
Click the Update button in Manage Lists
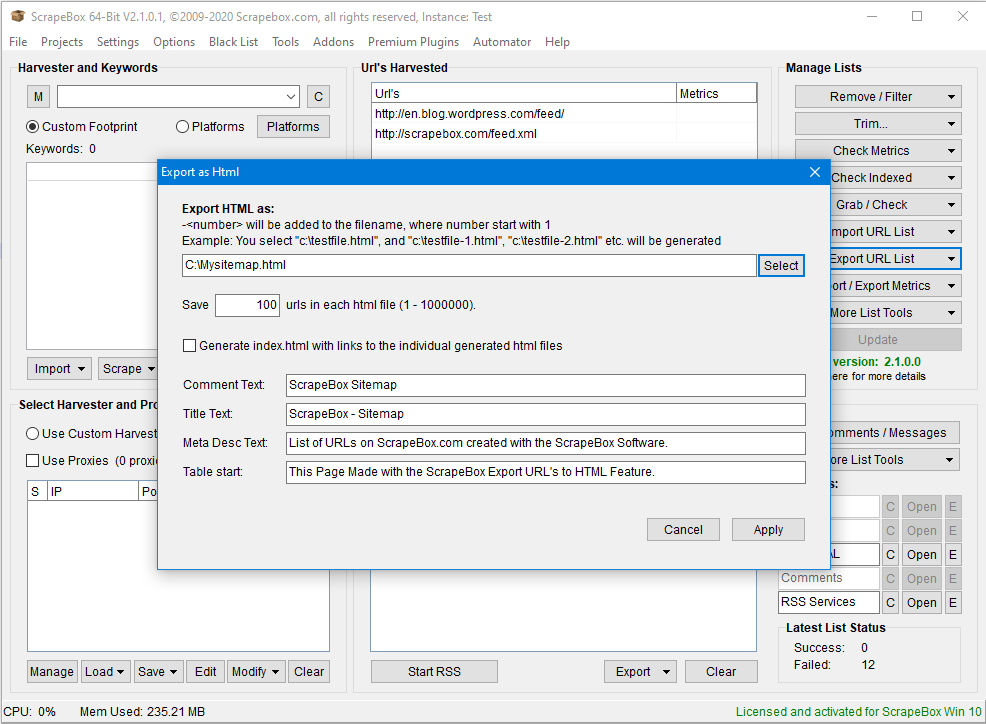click(895, 340)
